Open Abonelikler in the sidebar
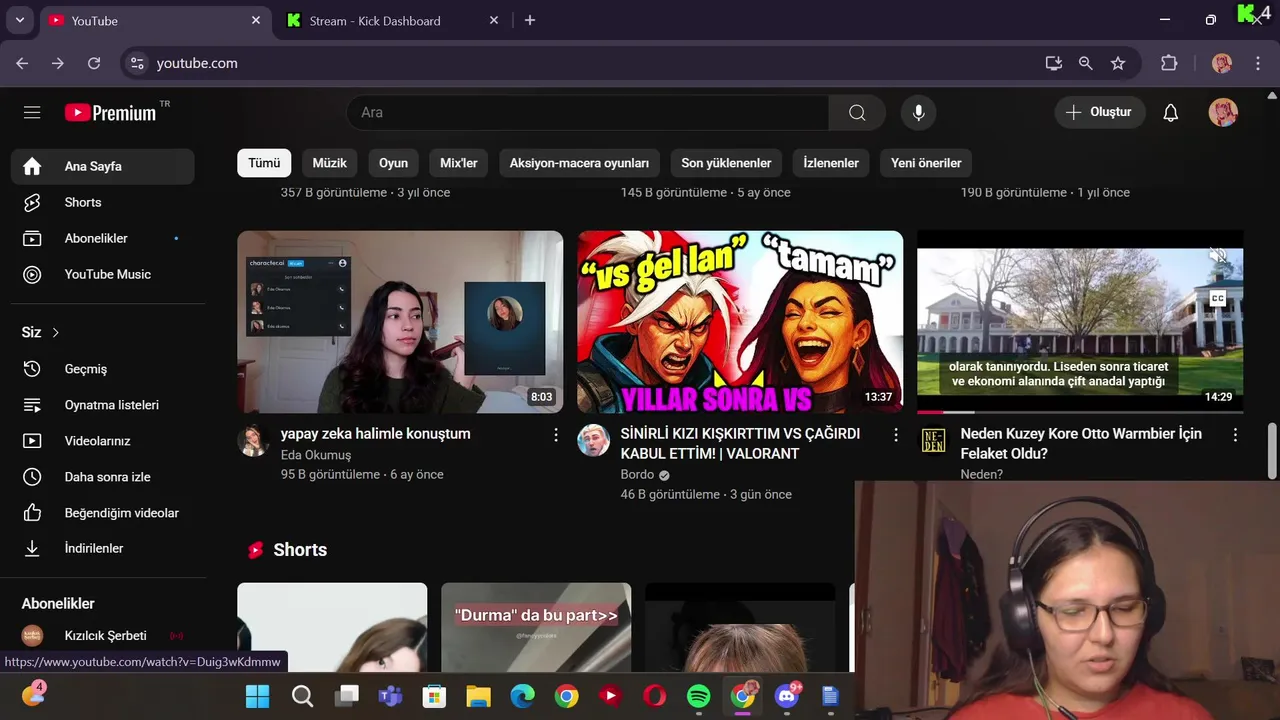The height and width of the screenshot is (720, 1280). [x=103, y=238]
